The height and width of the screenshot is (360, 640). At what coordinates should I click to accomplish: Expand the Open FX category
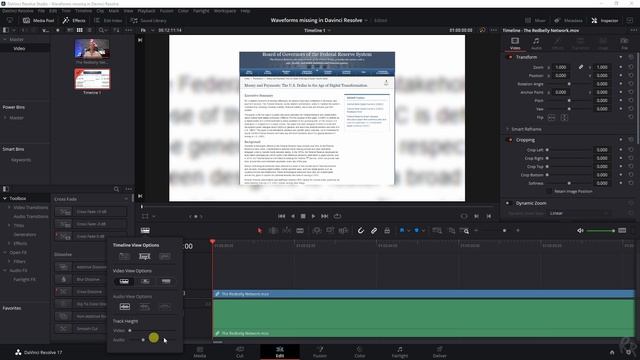5,253
